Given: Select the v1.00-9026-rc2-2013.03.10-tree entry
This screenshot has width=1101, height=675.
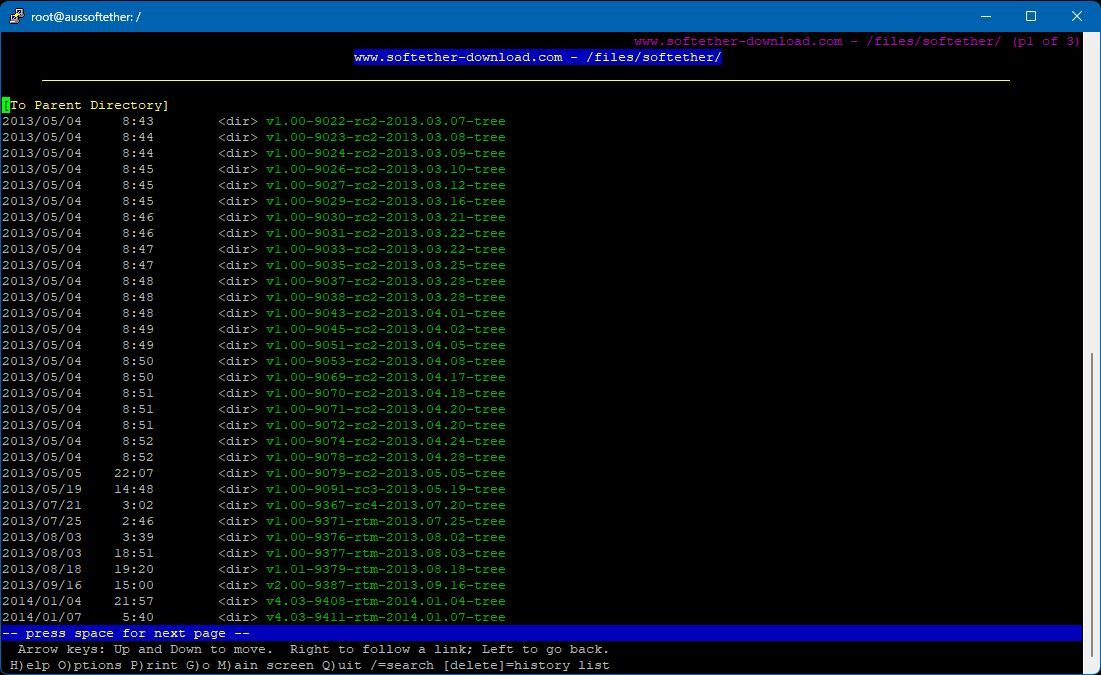Looking at the screenshot, I should pyautogui.click(x=385, y=169).
